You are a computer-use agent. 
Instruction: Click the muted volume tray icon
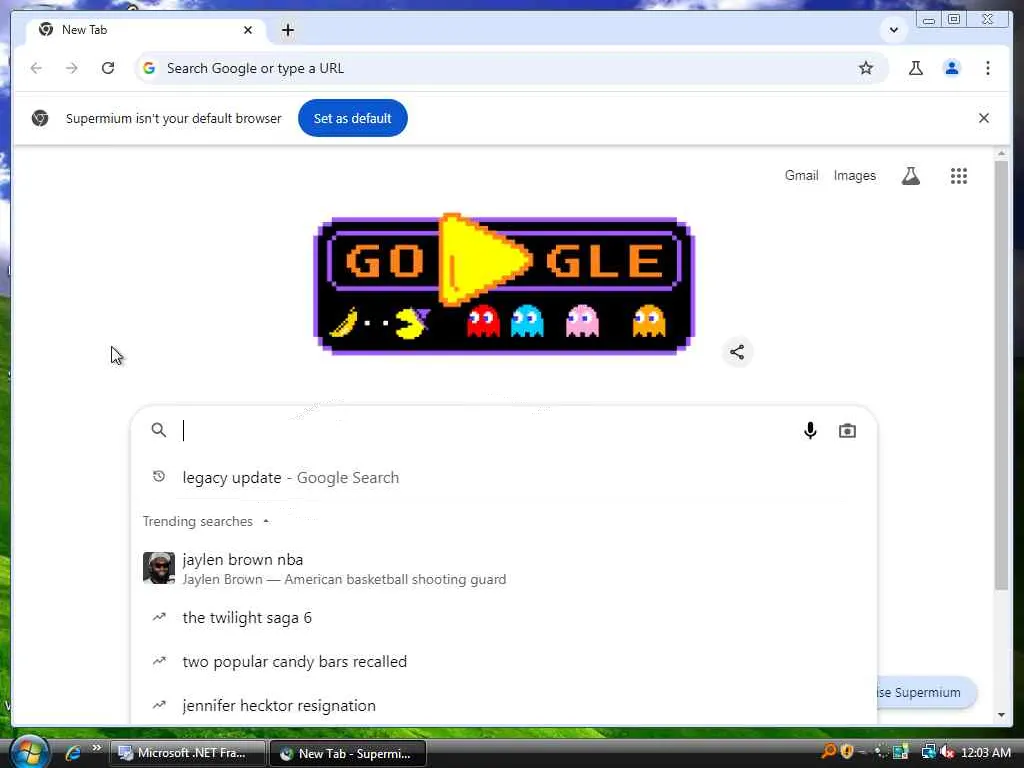(x=947, y=752)
